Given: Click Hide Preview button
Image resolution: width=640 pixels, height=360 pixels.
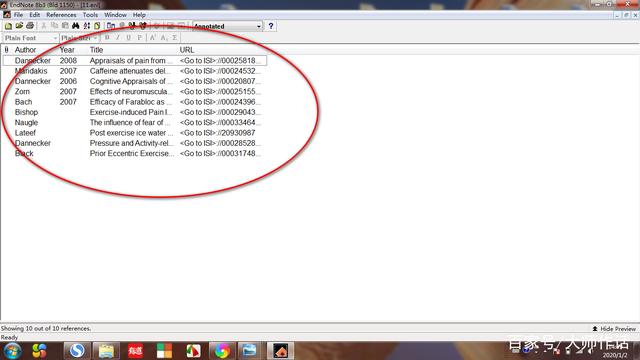Looking at the screenshot, I should pyautogui.click(x=614, y=329).
